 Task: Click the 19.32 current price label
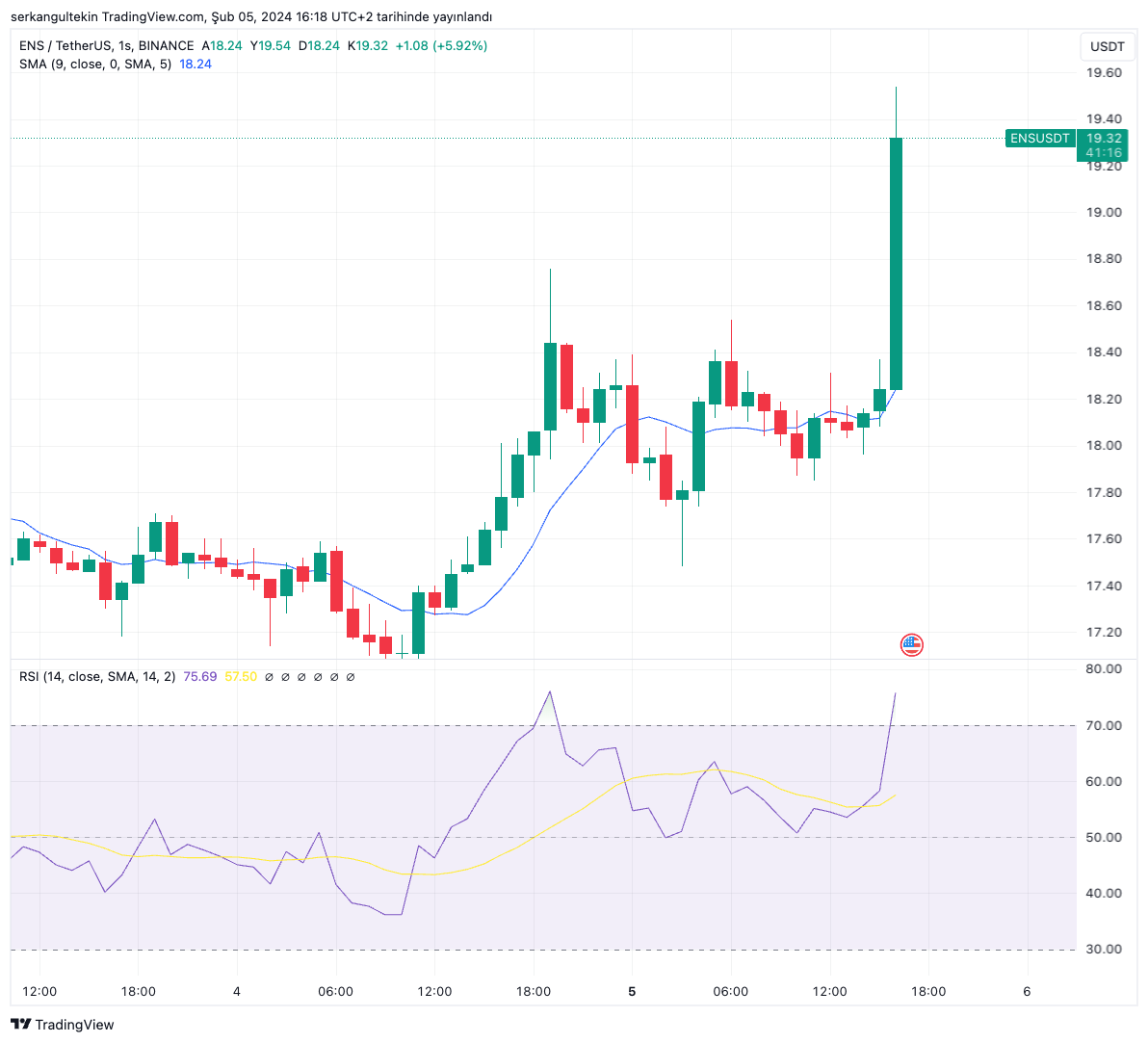(x=1103, y=139)
